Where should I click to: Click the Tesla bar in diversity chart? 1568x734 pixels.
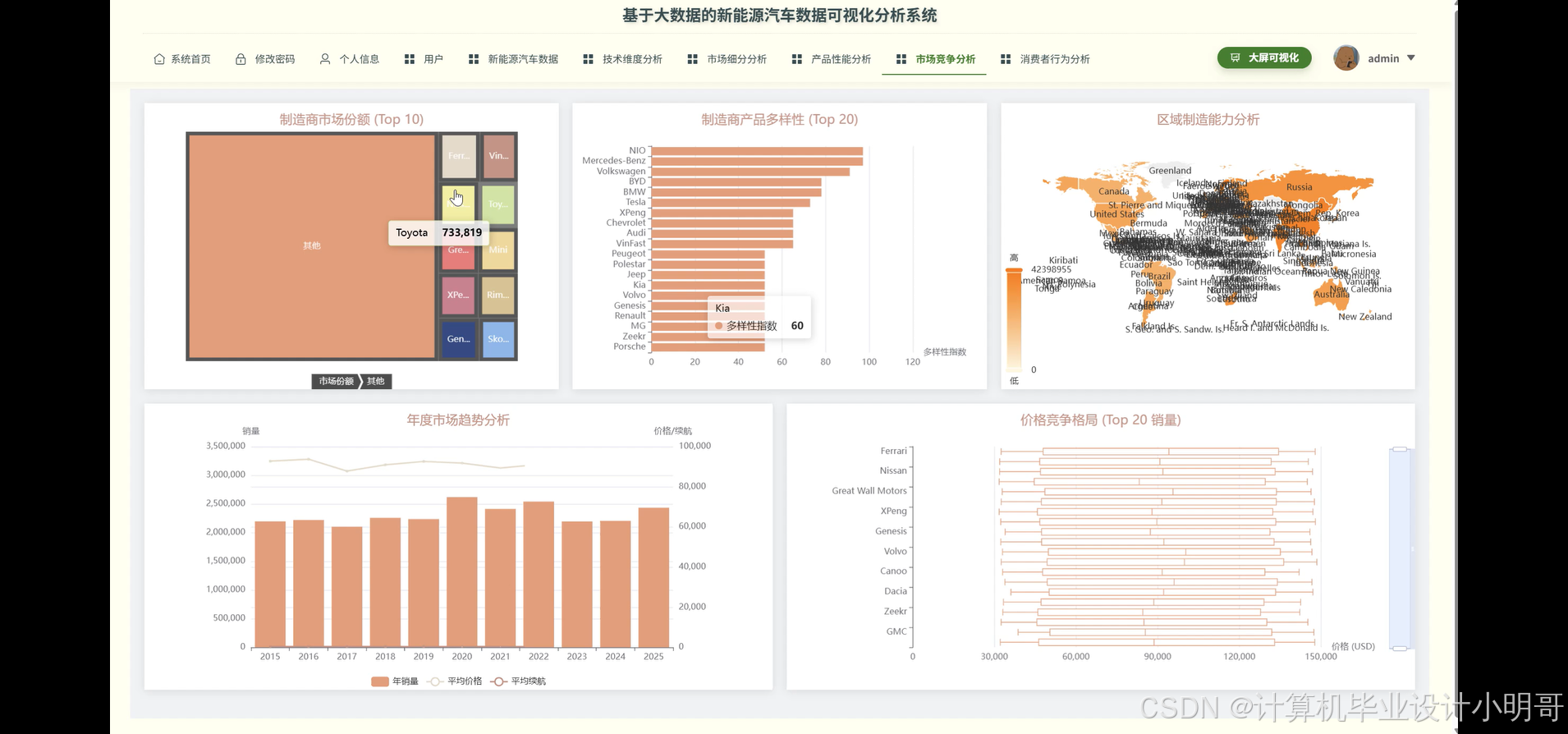pos(731,203)
